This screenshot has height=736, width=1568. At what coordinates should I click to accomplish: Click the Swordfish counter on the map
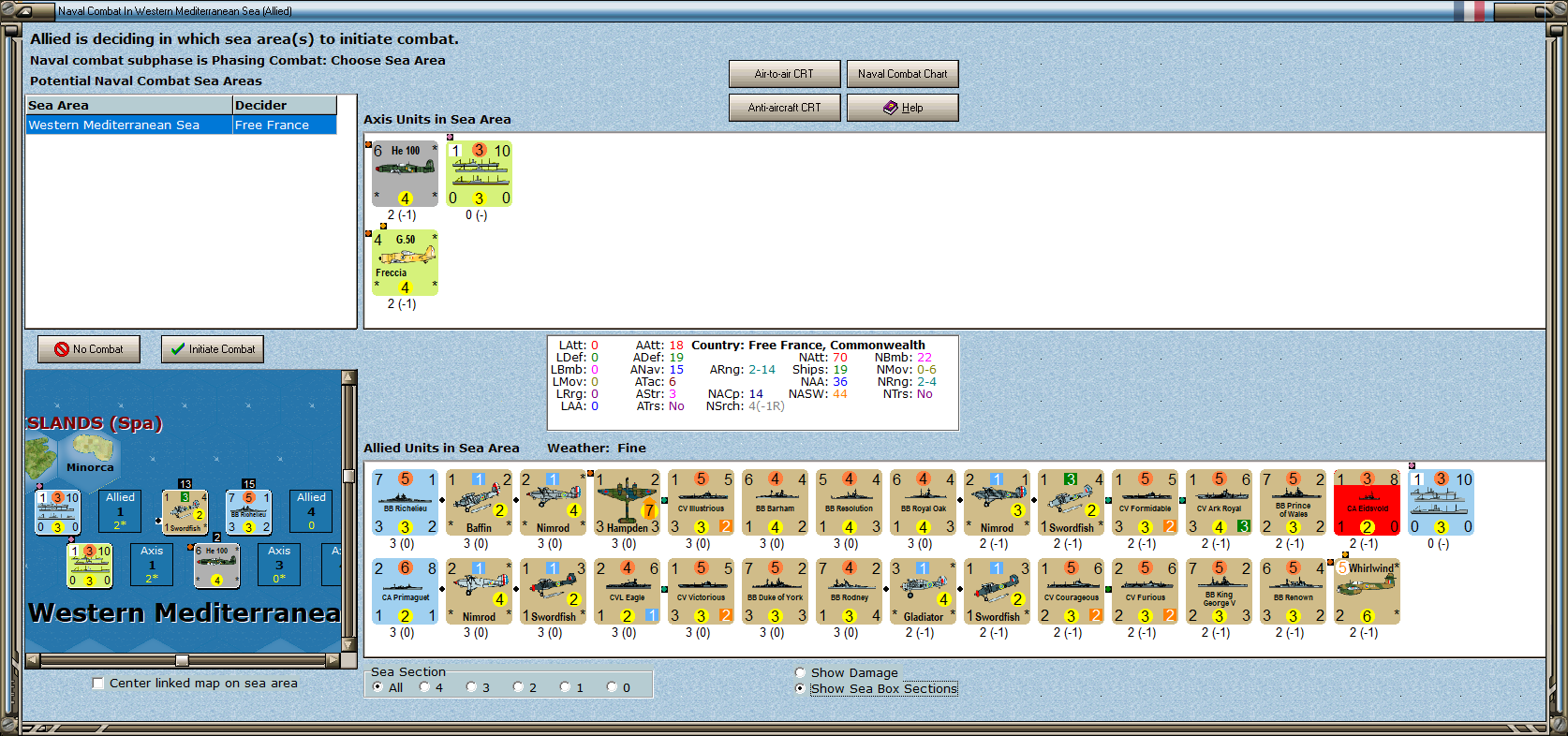click(x=185, y=512)
